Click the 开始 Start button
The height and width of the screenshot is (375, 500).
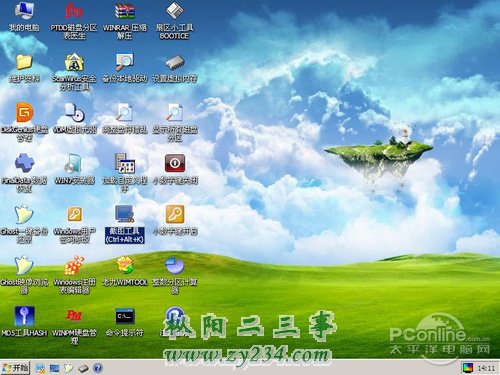coord(15,368)
